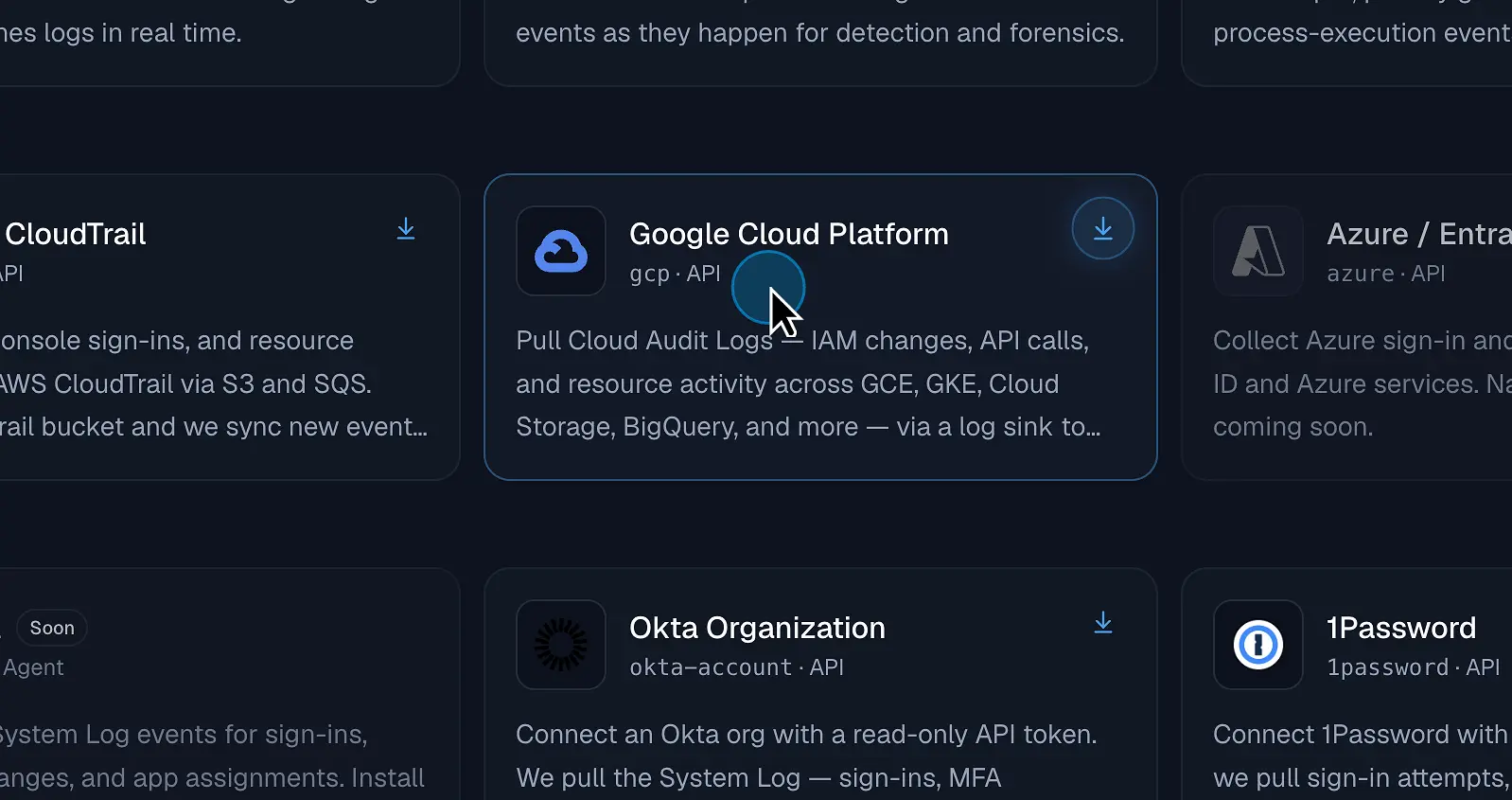Click the Okta Organization download icon
This screenshot has width=1512, height=800.
point(1103,623)
